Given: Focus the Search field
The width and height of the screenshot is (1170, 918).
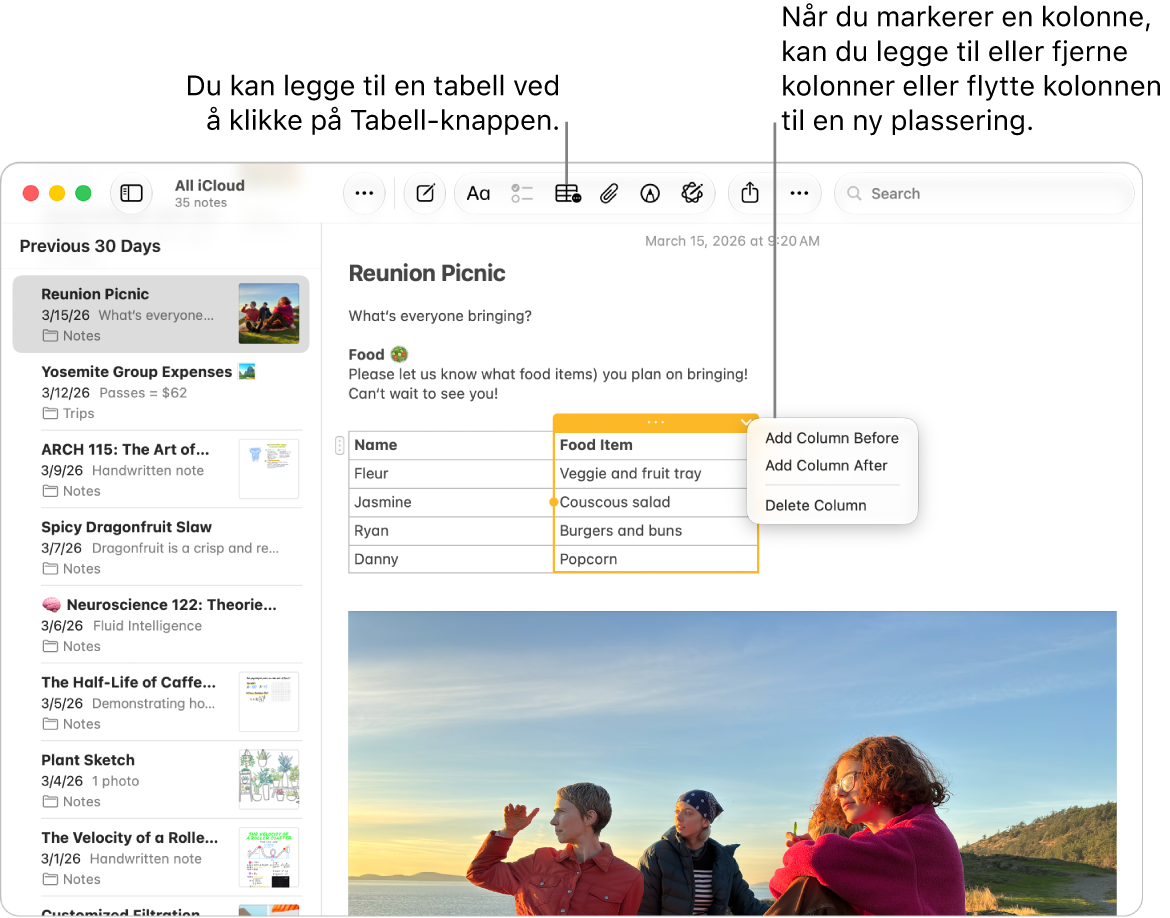Looking at the screenshot, I should point(984,193).
